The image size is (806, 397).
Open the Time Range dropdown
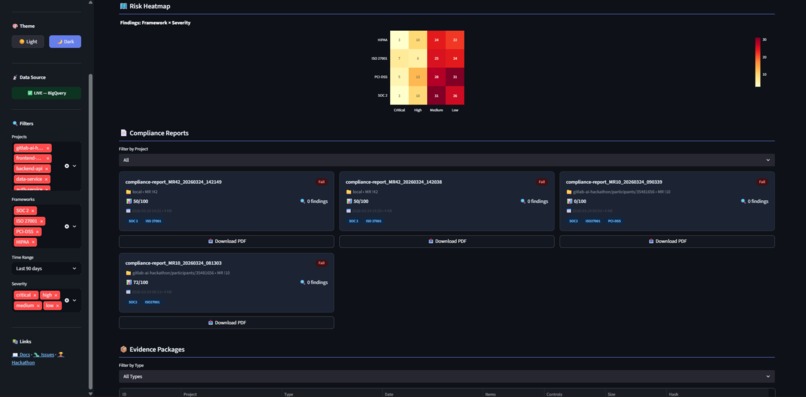tap(46, 268)
